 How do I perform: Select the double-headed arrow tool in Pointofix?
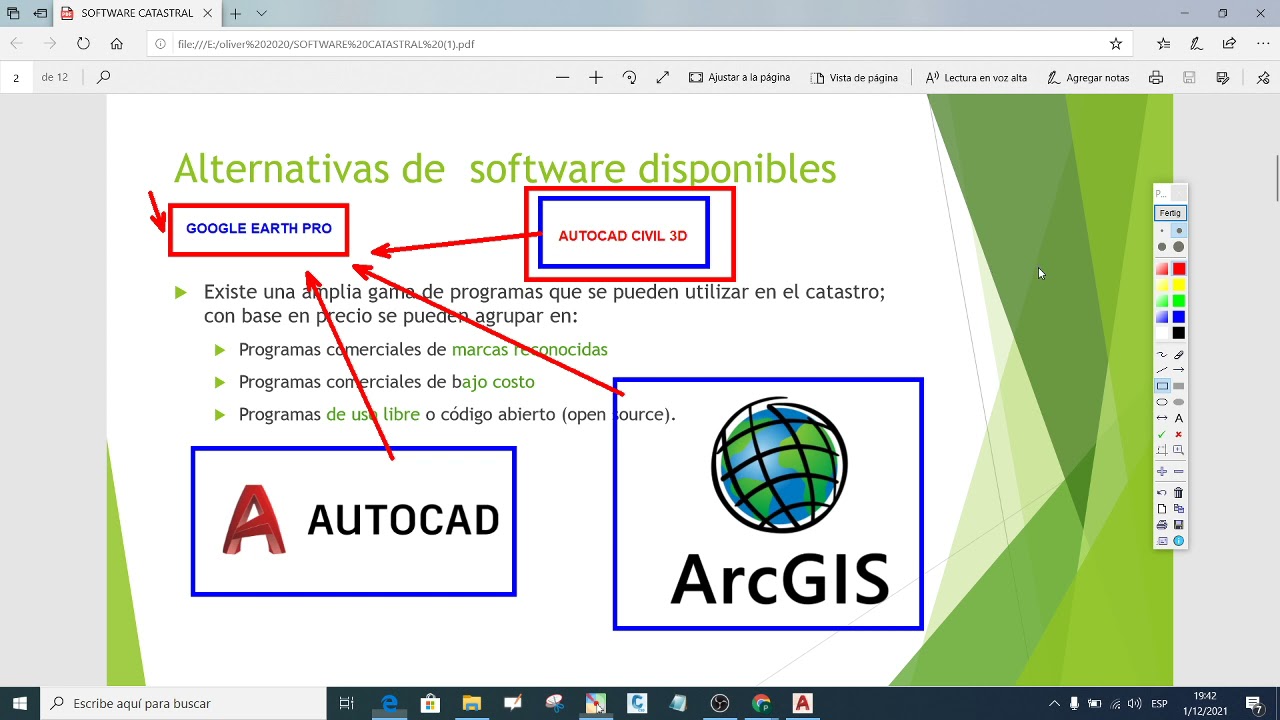coord(1162,418)
